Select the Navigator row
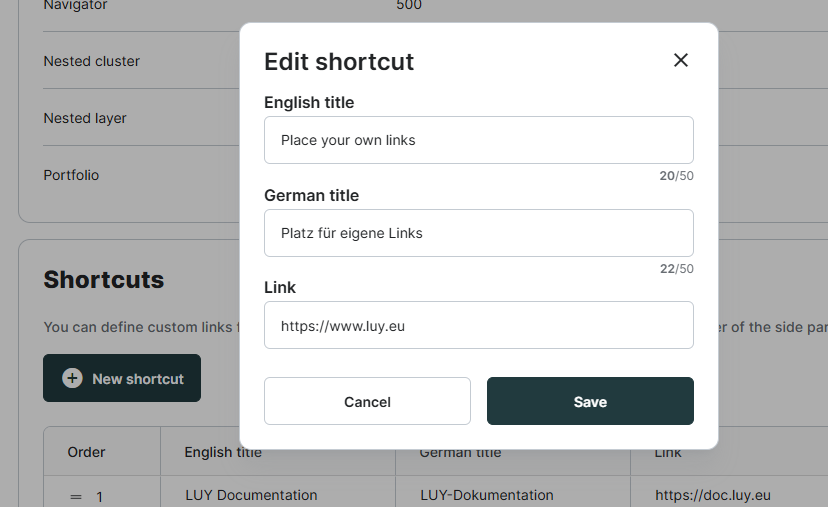Image resolution: width=828 pixels, height=507 pixels. click(x=75, y=6)
